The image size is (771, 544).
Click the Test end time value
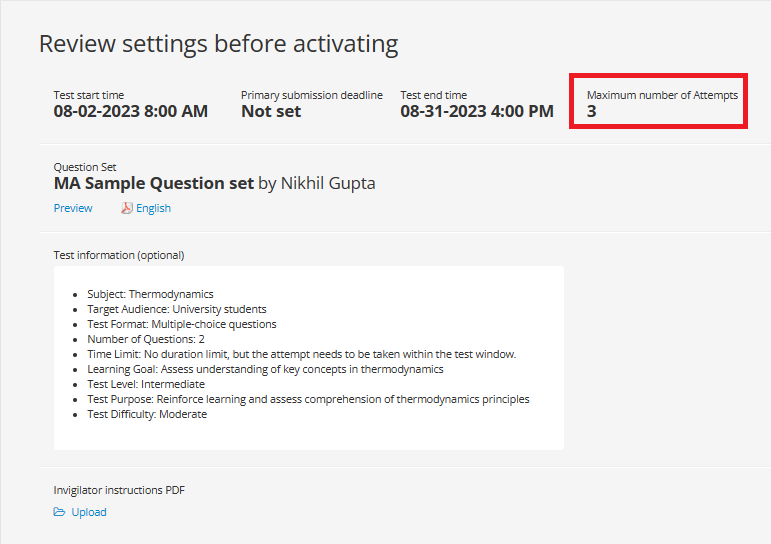(x=476, y=111)
